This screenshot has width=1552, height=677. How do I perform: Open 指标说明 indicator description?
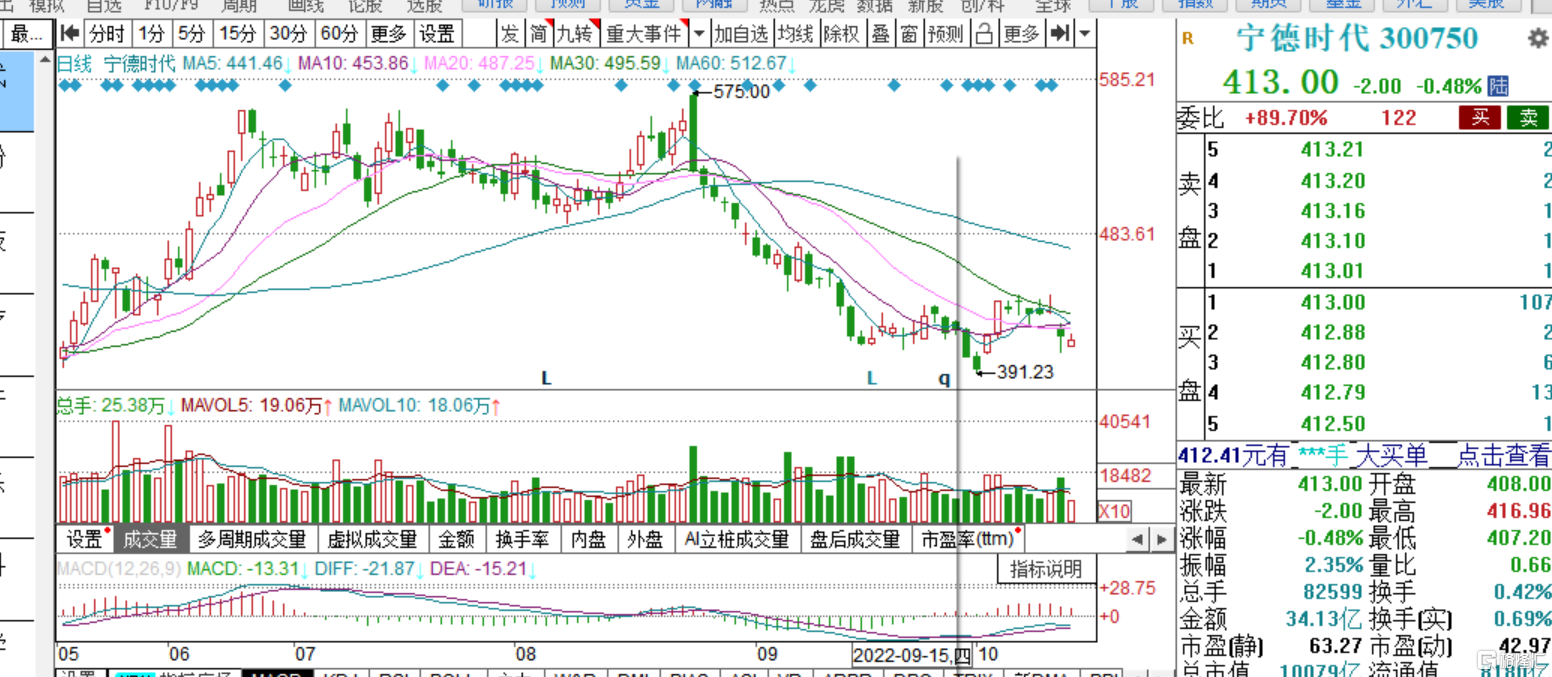tap(1046, 569)
